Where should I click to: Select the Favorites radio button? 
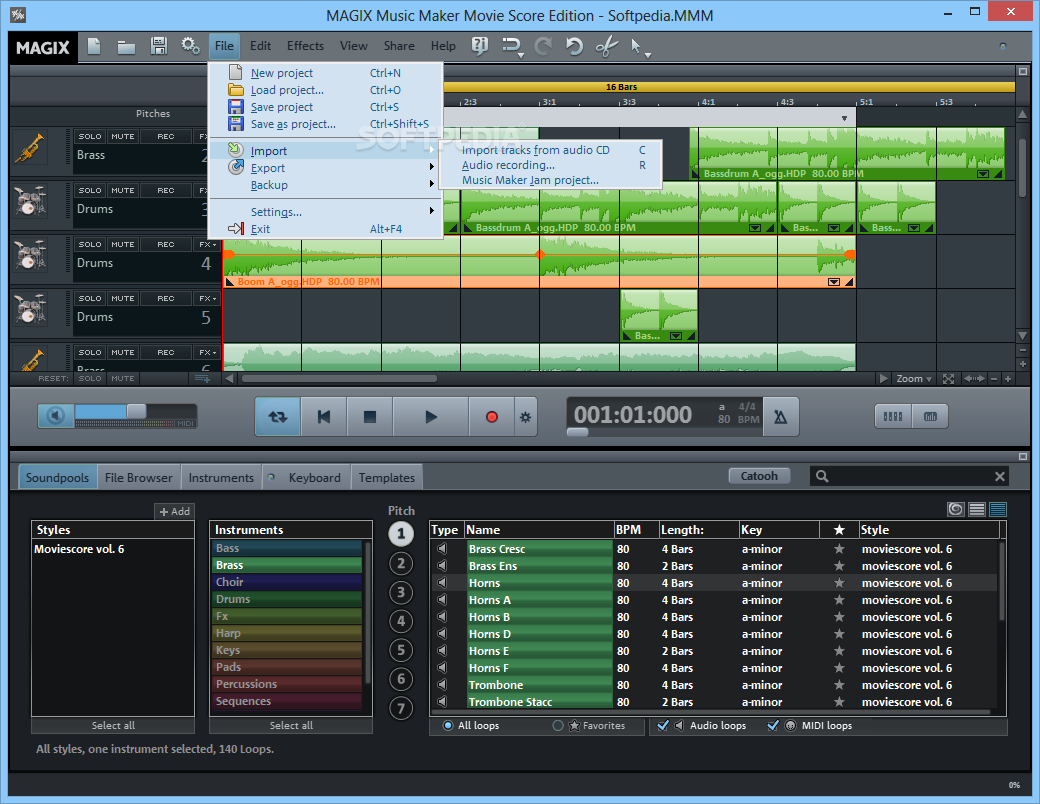click(558, 726)
